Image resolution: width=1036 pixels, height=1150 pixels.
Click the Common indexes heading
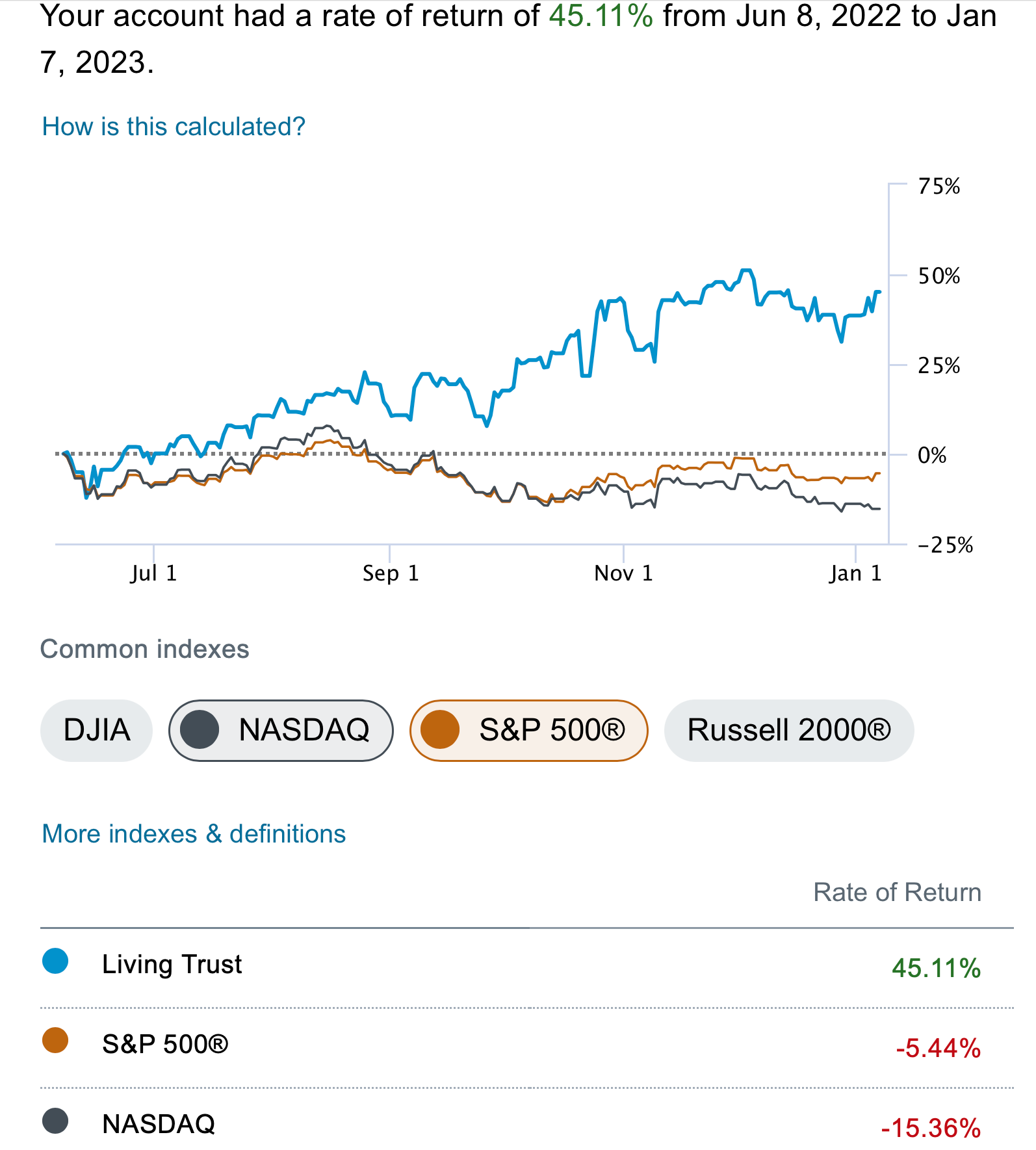coord(145,649)
